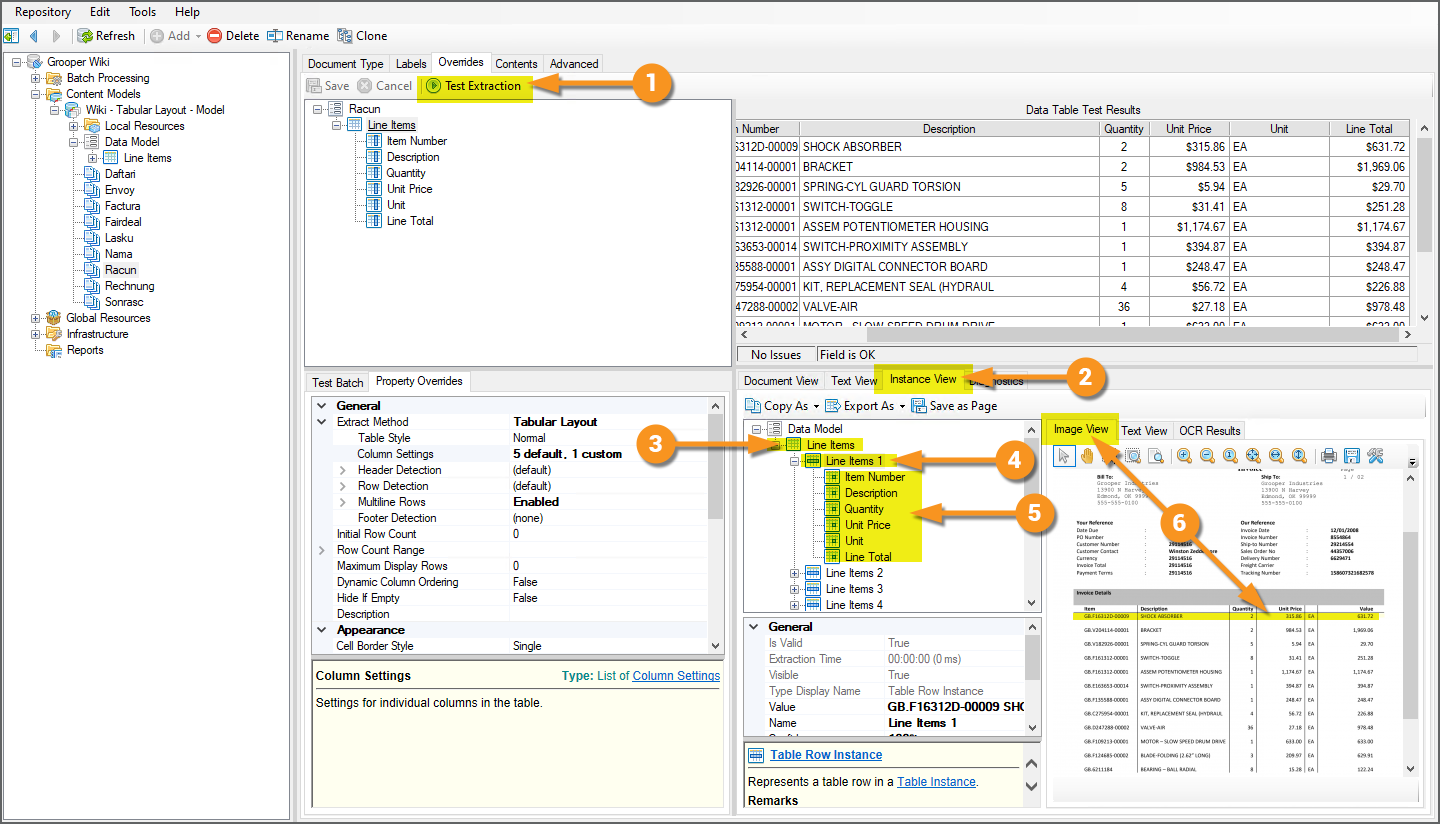The height and width of the screenshot is (824, 1440).
Task: Expand the Line Items 2 row node
Action: click(795, 573)
